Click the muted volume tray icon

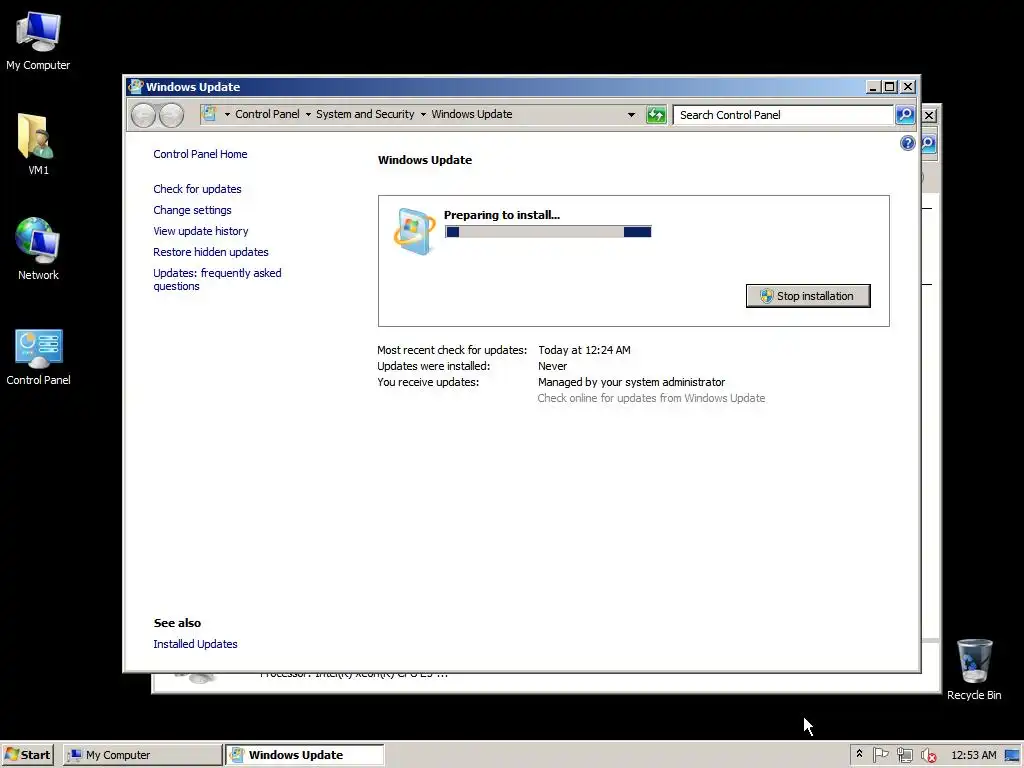[928, 755]
